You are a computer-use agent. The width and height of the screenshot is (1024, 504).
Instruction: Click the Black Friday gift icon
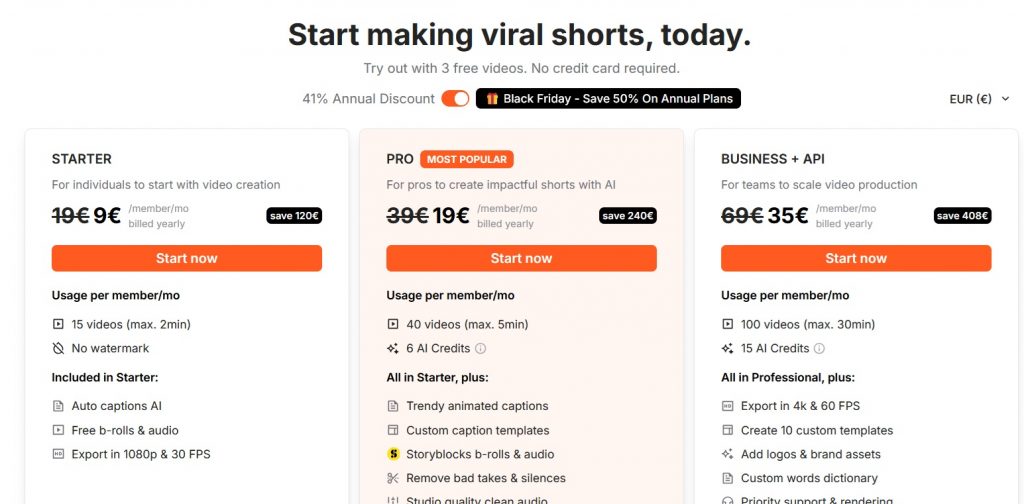(489, 99)
